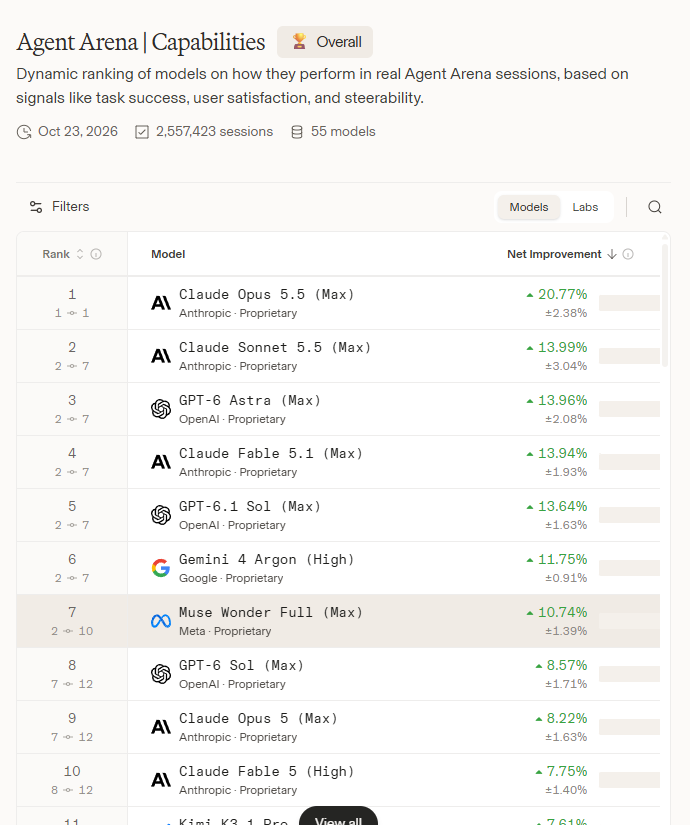
Task: Click the 55 models count
Action: [343, 132]
